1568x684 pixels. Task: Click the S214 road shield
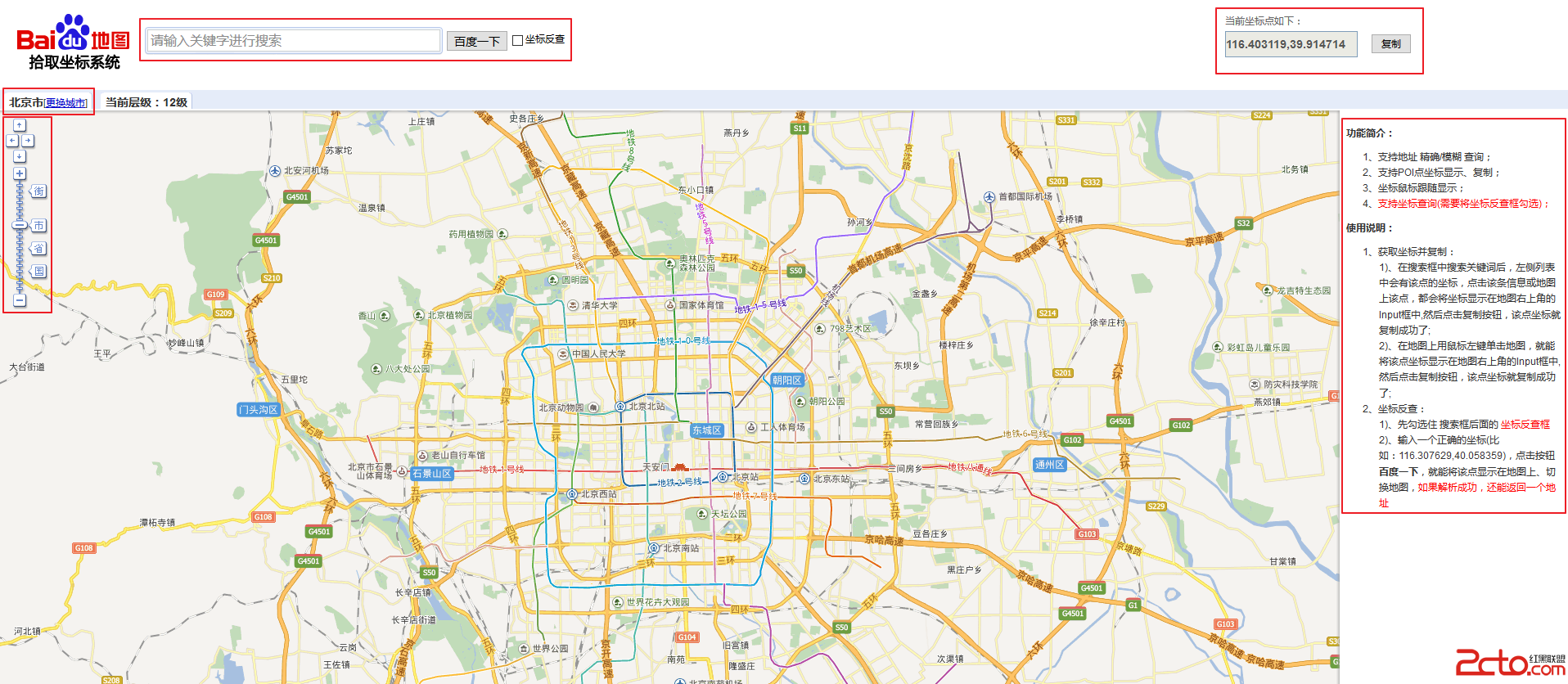[1048, 313]
